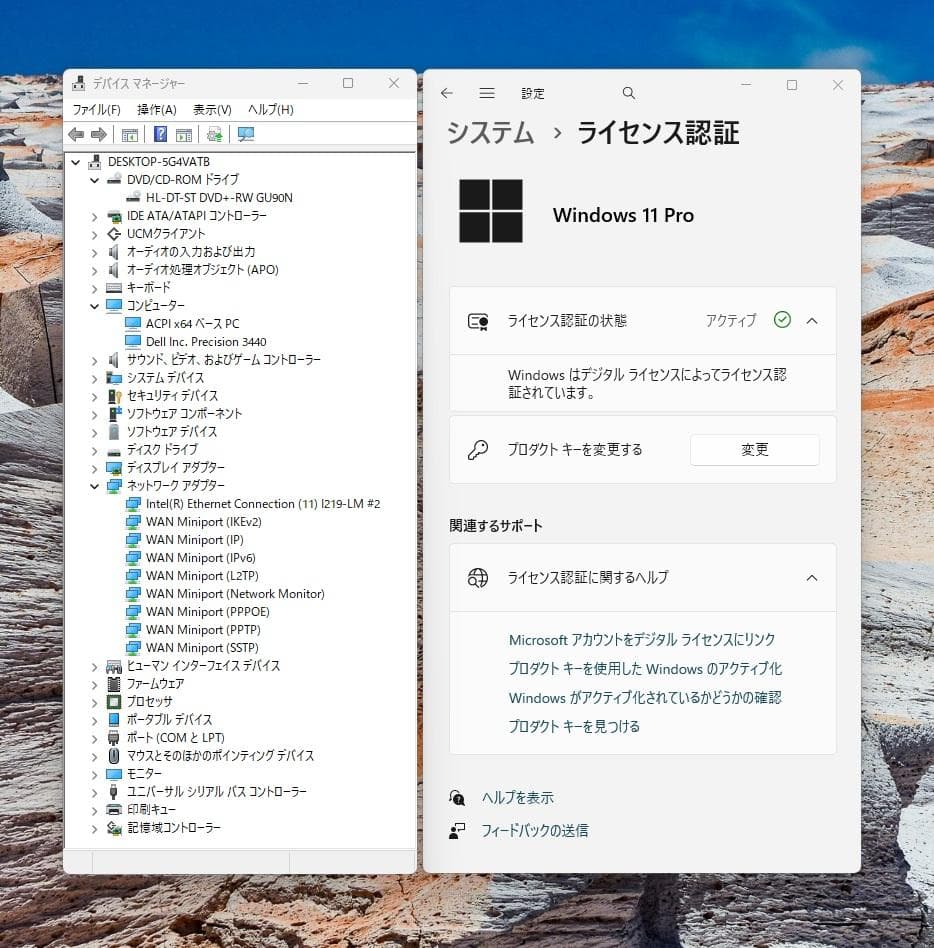Expand the ディスク ドライブ node

(x=94, y=450)
